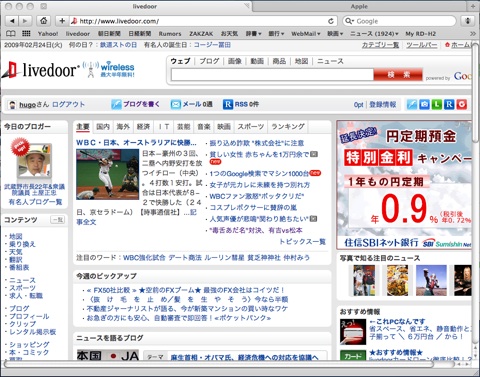Click the hugo user avatar icon
Screen dimensions: 480x377
click(x=12, y=105)
